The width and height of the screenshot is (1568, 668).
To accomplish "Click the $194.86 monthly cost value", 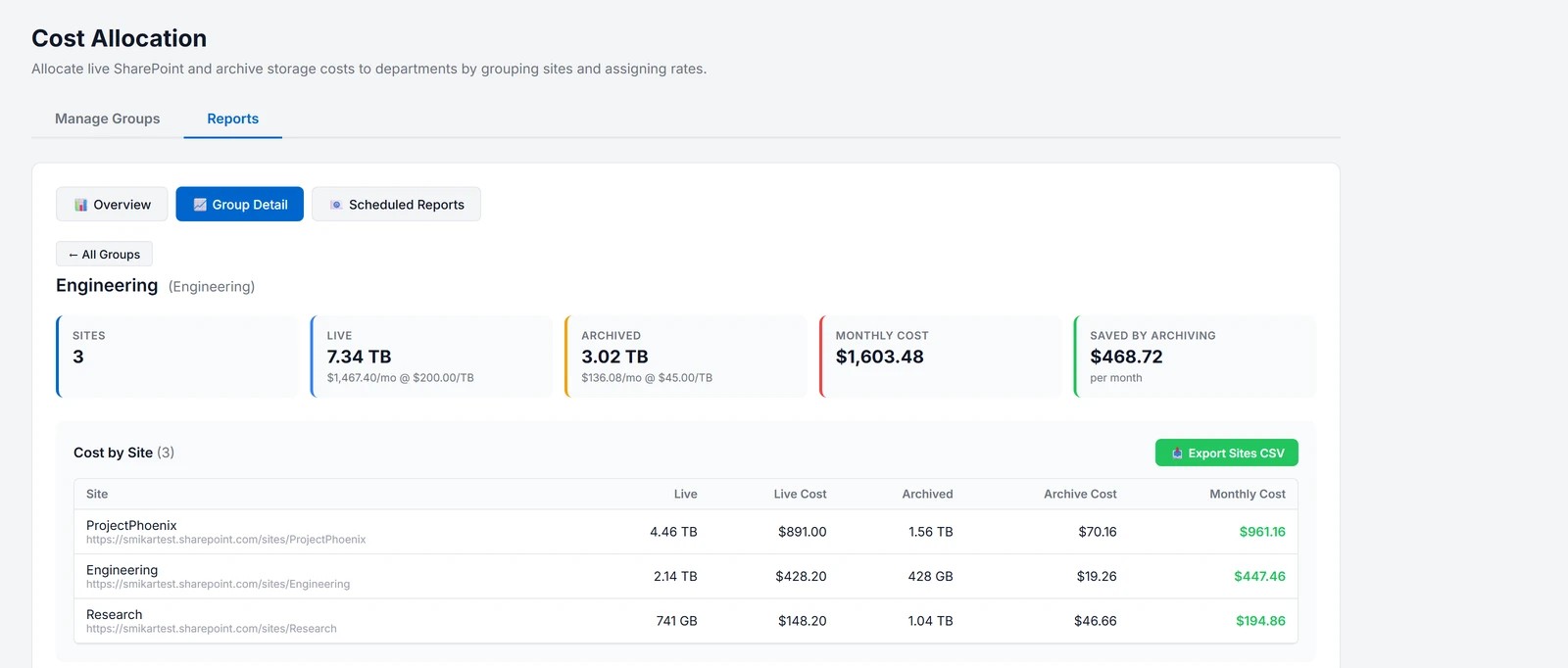I will (x=1260, y=621).
